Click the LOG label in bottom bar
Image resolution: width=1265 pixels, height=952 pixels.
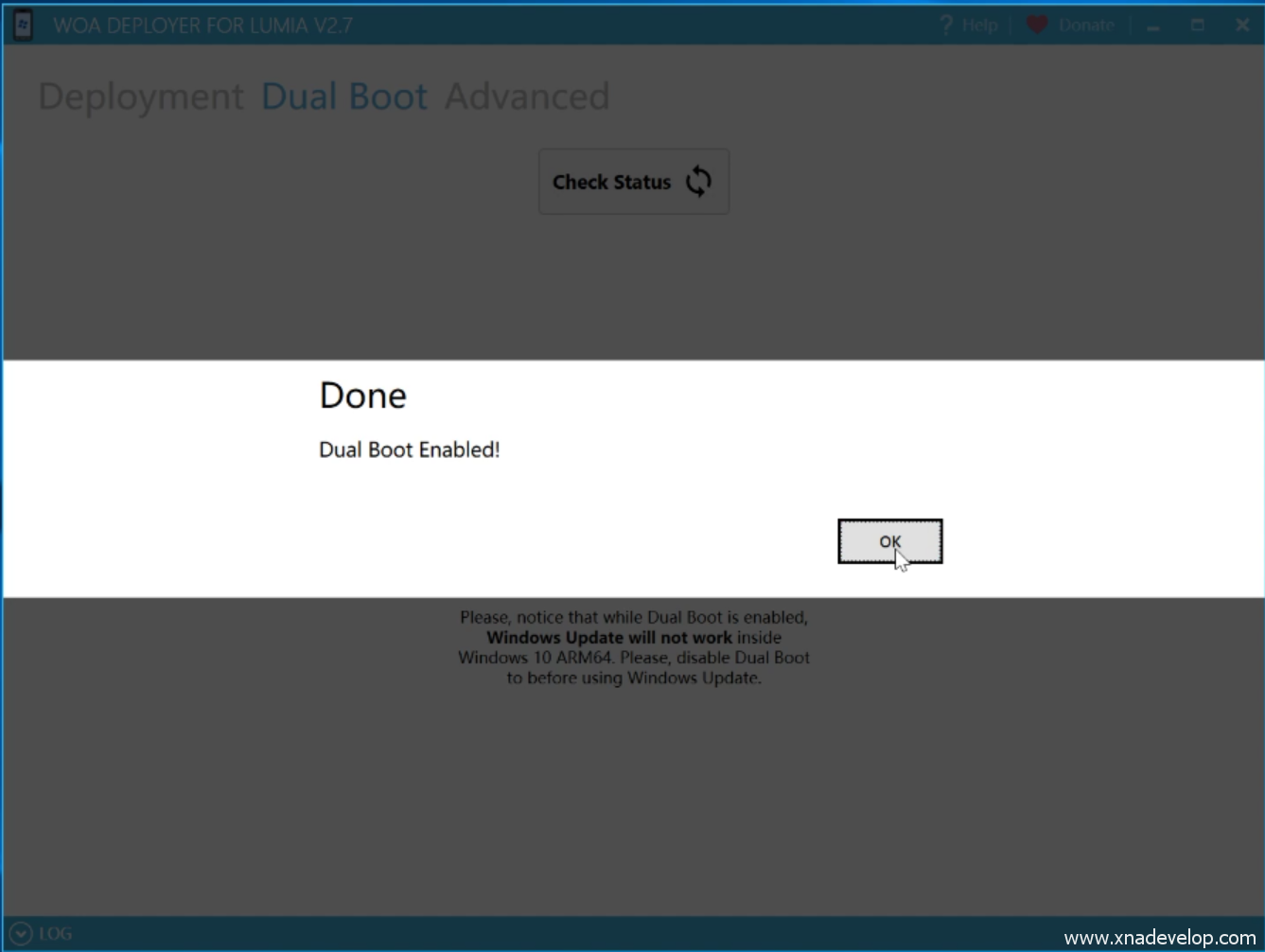[55, 934]
